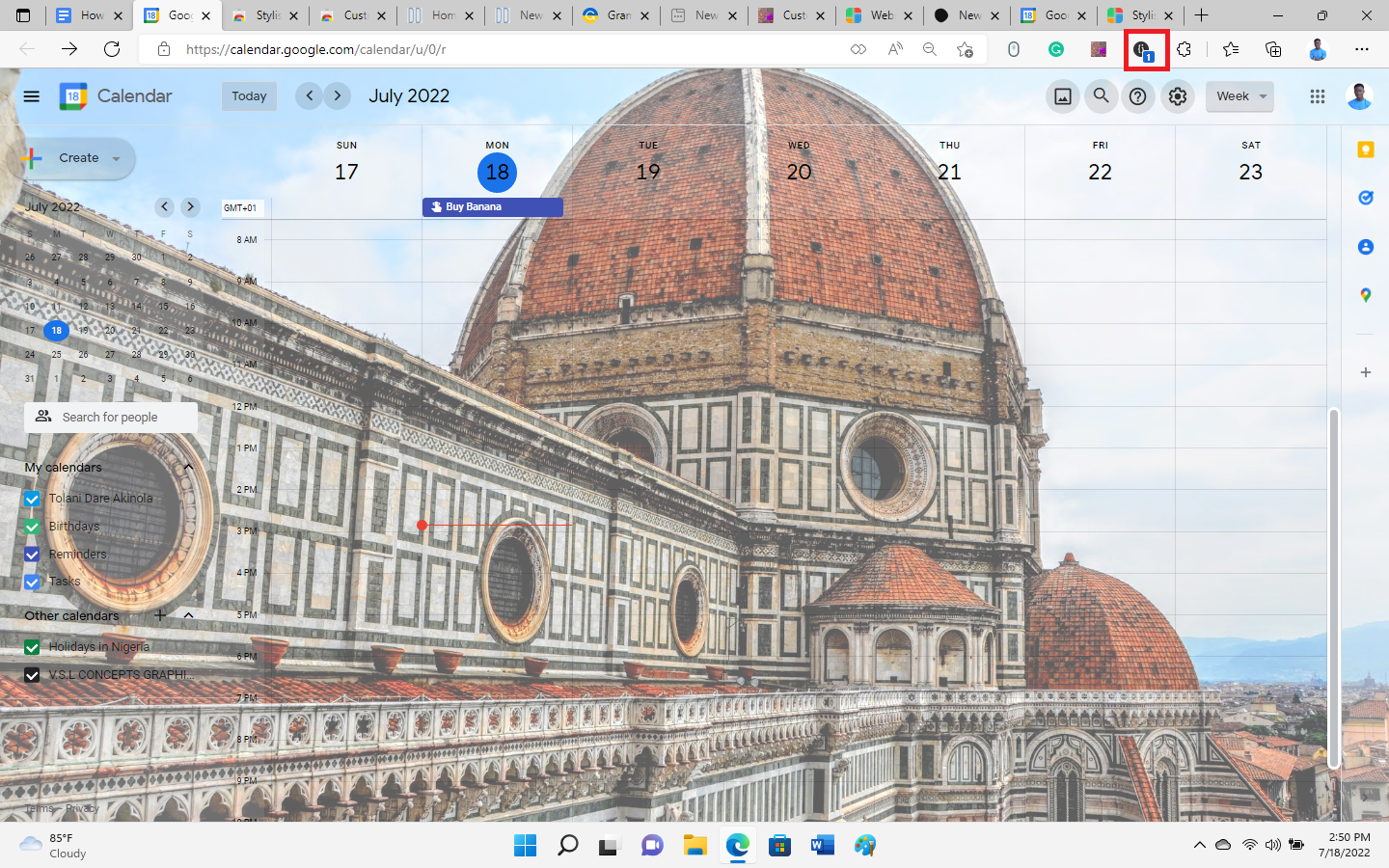Screen dimensions: 1389x868
Task: Switch to the first How browser tab
Action: [89, 15]
